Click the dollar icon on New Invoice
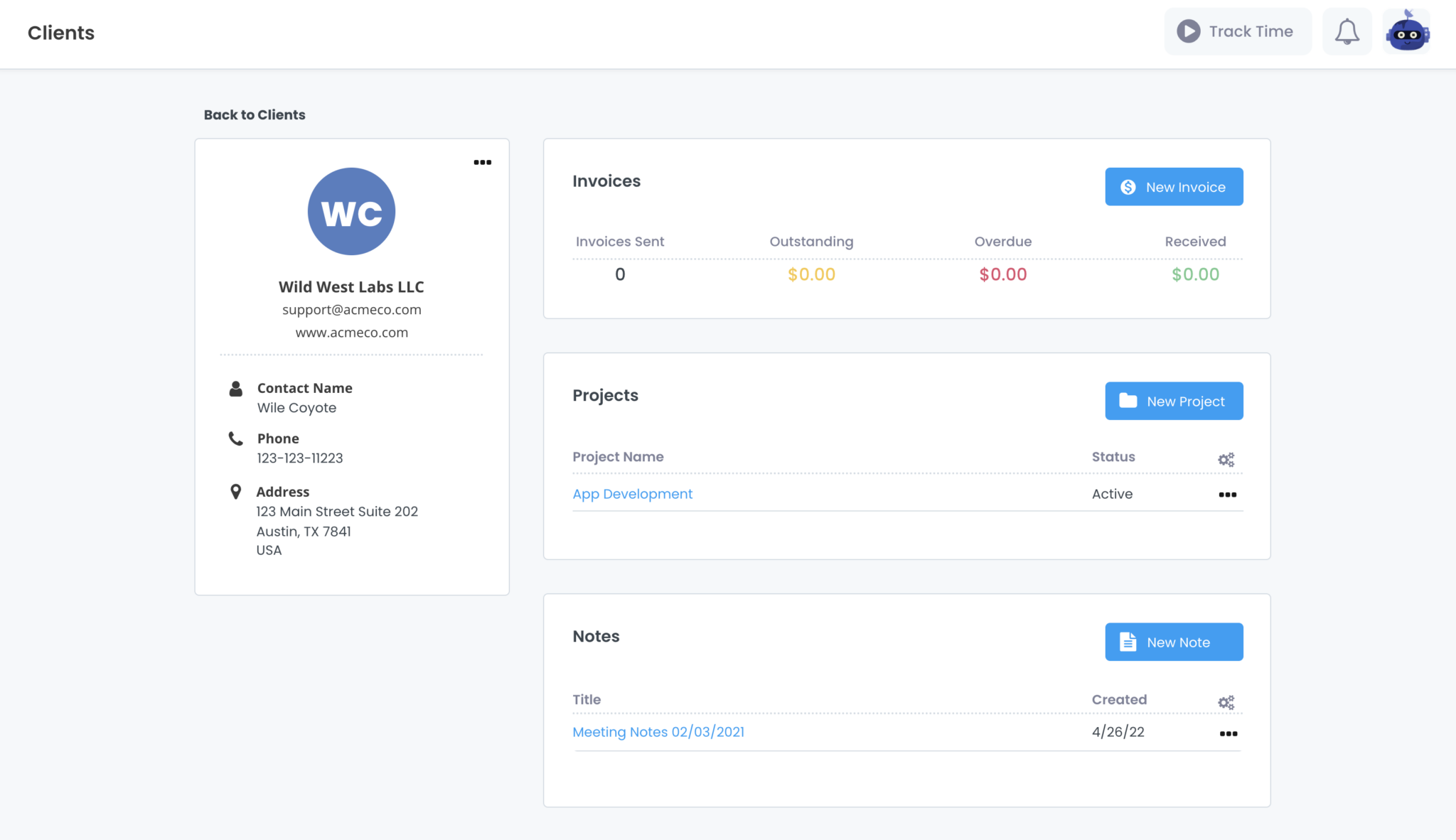 coord(1128,186)
